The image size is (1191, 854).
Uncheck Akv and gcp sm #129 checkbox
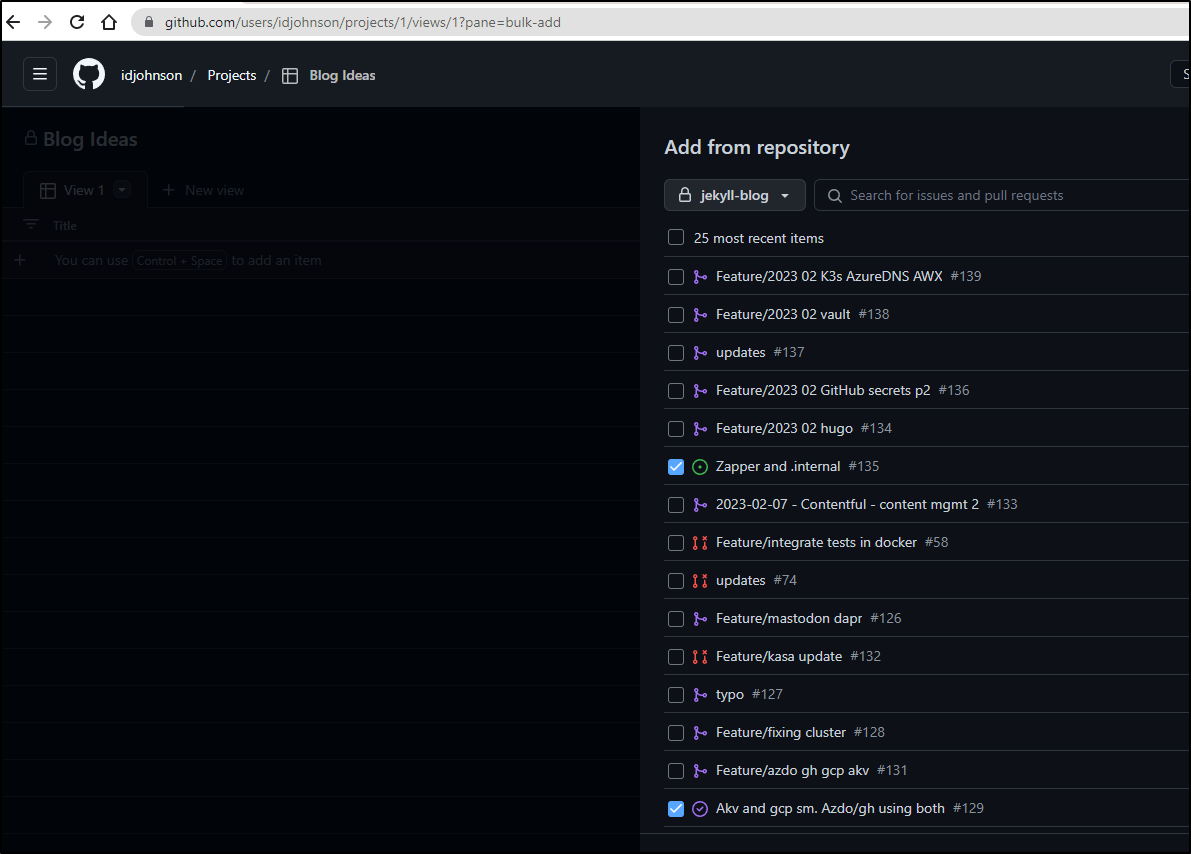click(676, 808)
